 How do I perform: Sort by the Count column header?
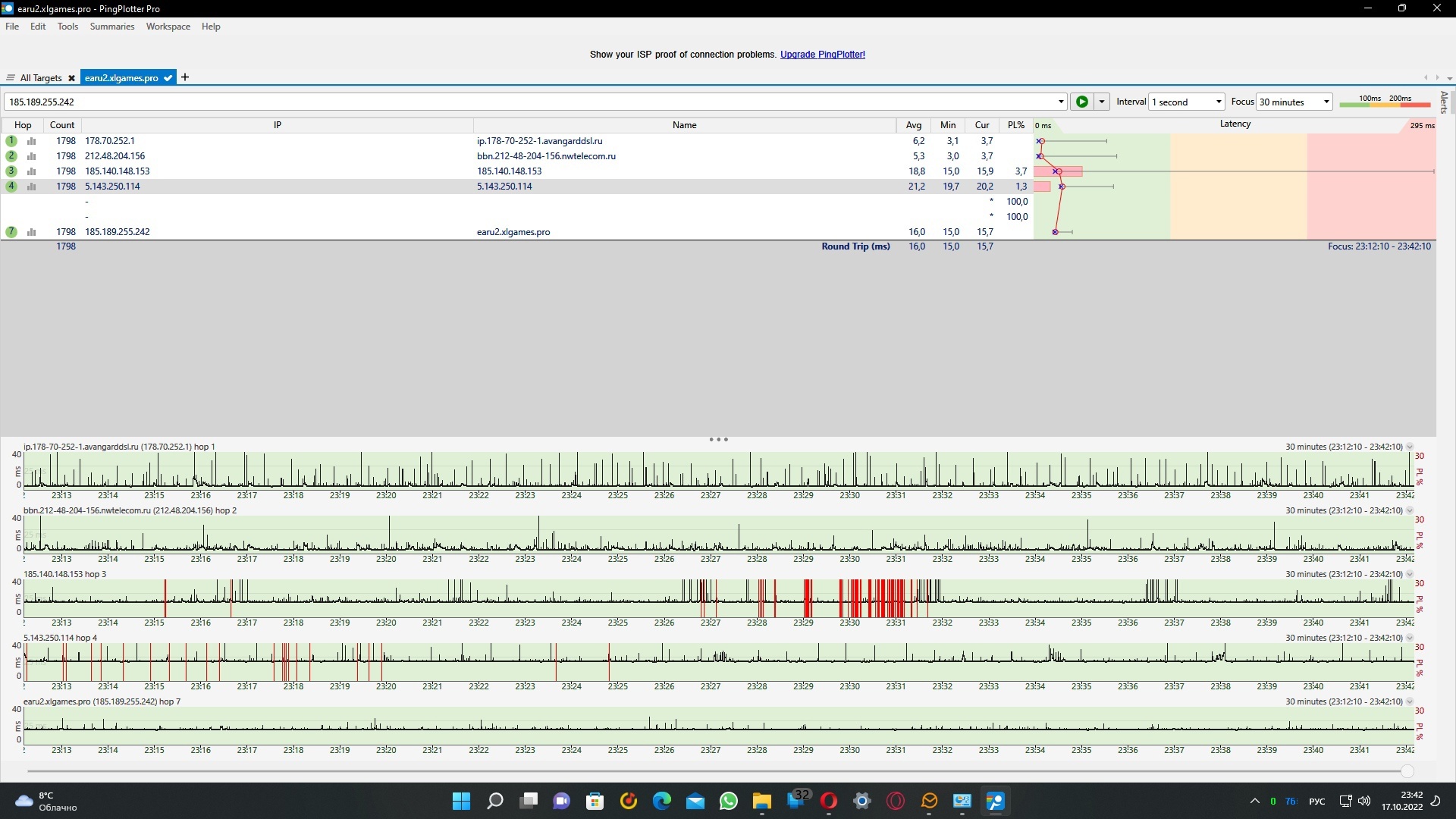62,125
